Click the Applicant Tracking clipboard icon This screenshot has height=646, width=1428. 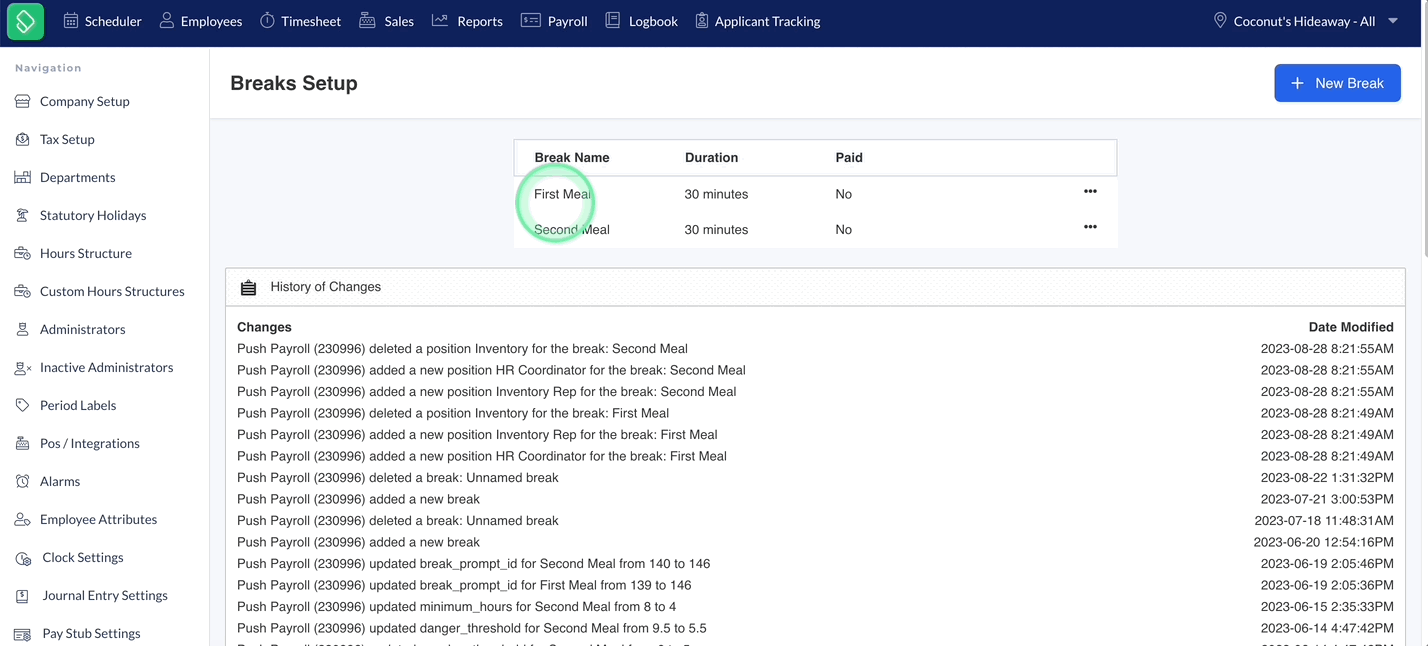[702, 21]
